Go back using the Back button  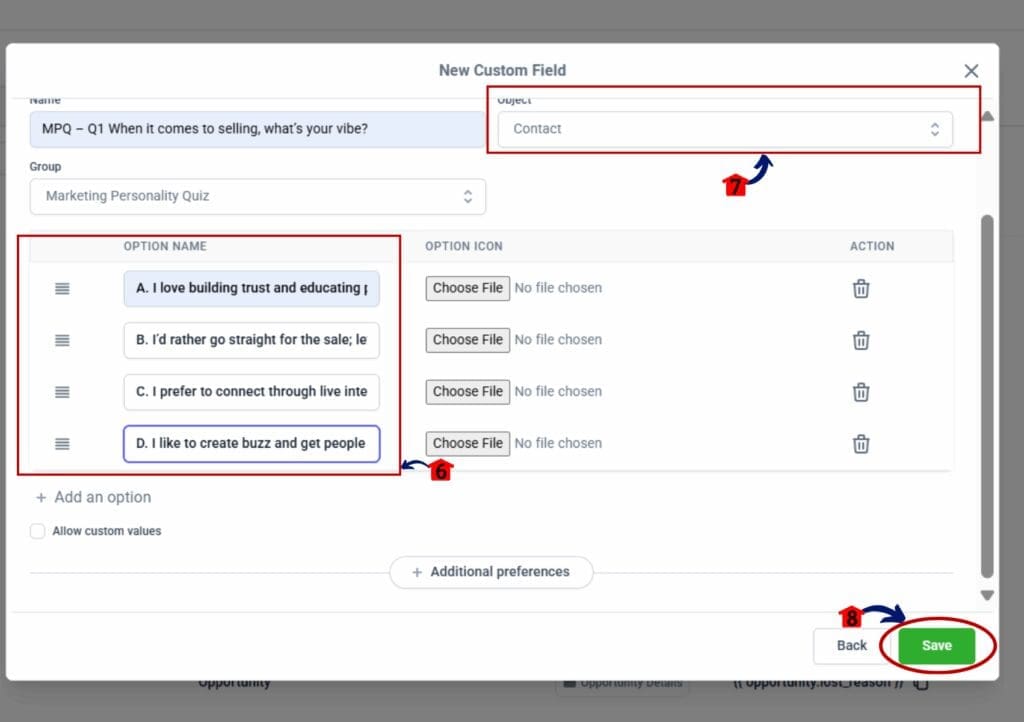(851, 645)
